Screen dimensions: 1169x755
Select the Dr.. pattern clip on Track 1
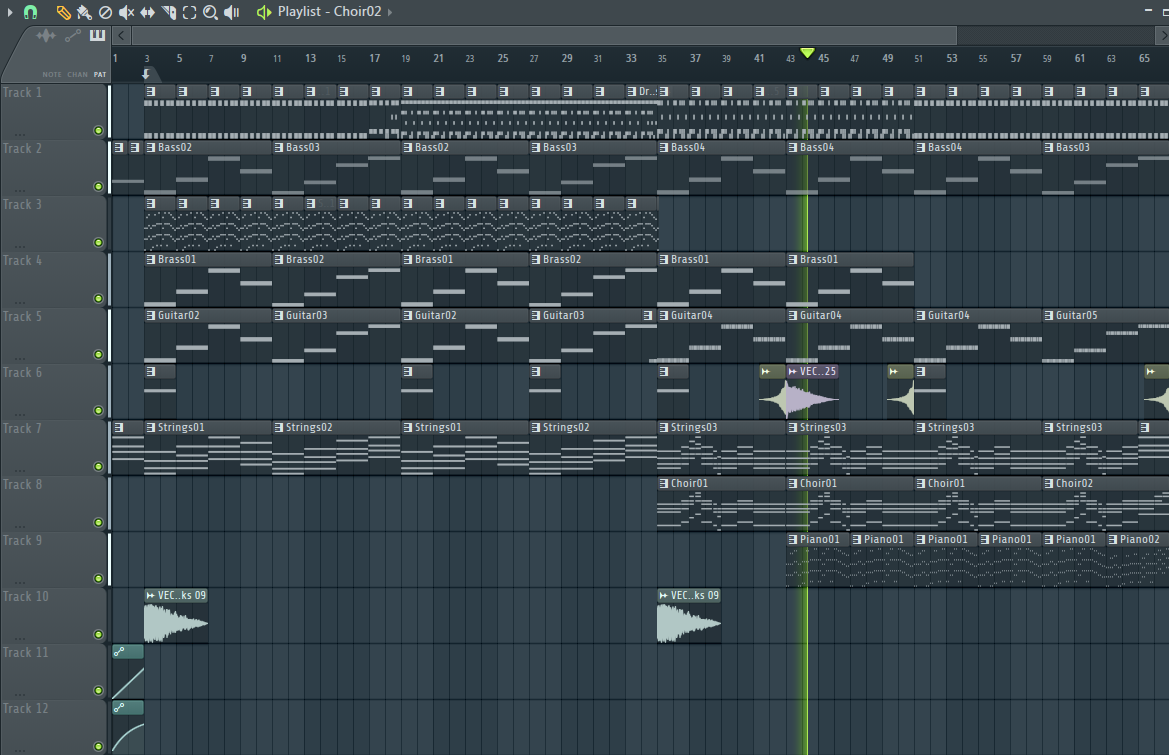[641, 111]
